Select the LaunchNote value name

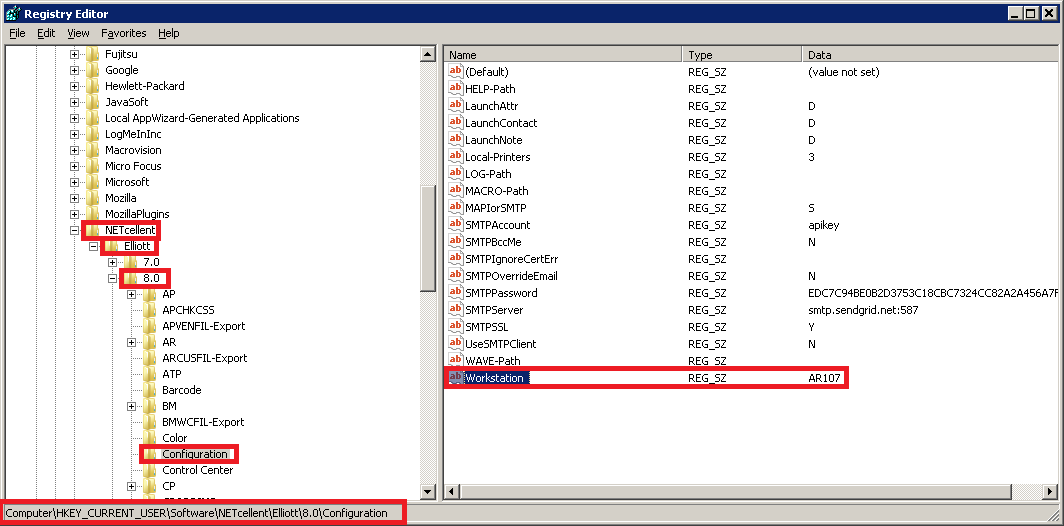(493, 140)
